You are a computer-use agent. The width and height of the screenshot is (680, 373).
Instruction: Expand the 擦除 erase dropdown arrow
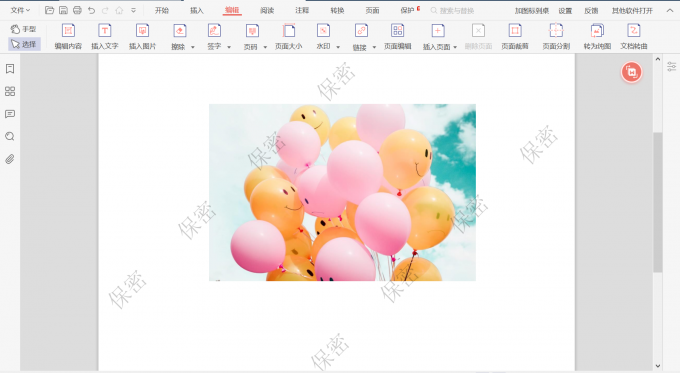coord(193,47)
